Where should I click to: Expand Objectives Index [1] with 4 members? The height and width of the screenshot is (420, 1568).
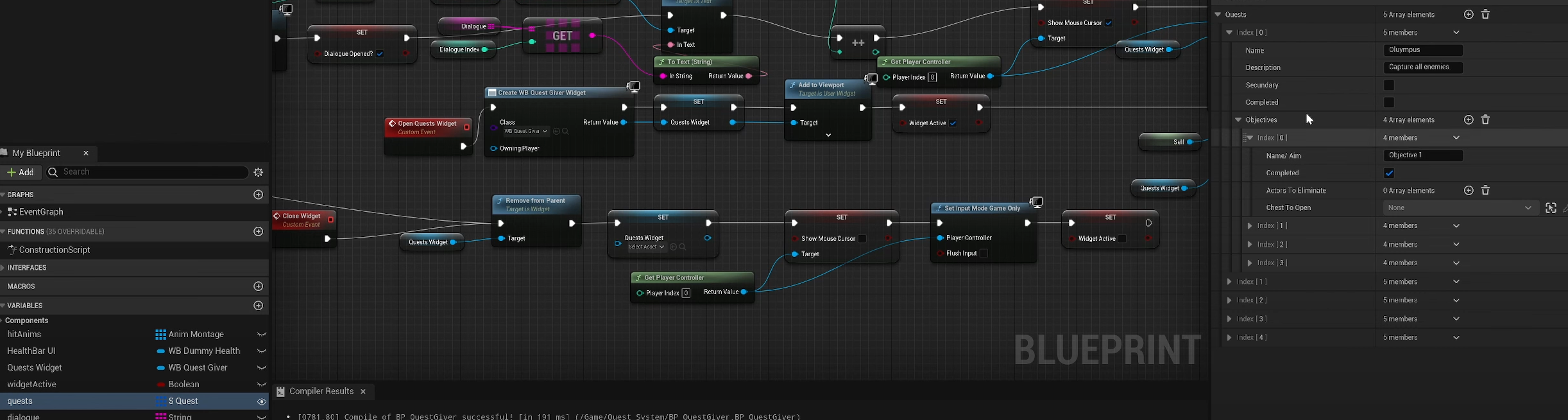pos(1250,226)
